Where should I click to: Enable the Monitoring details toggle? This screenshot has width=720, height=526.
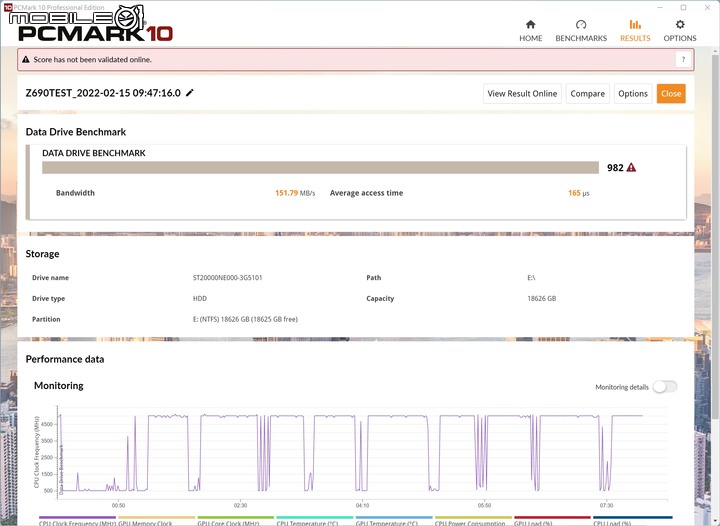[665, 387]
